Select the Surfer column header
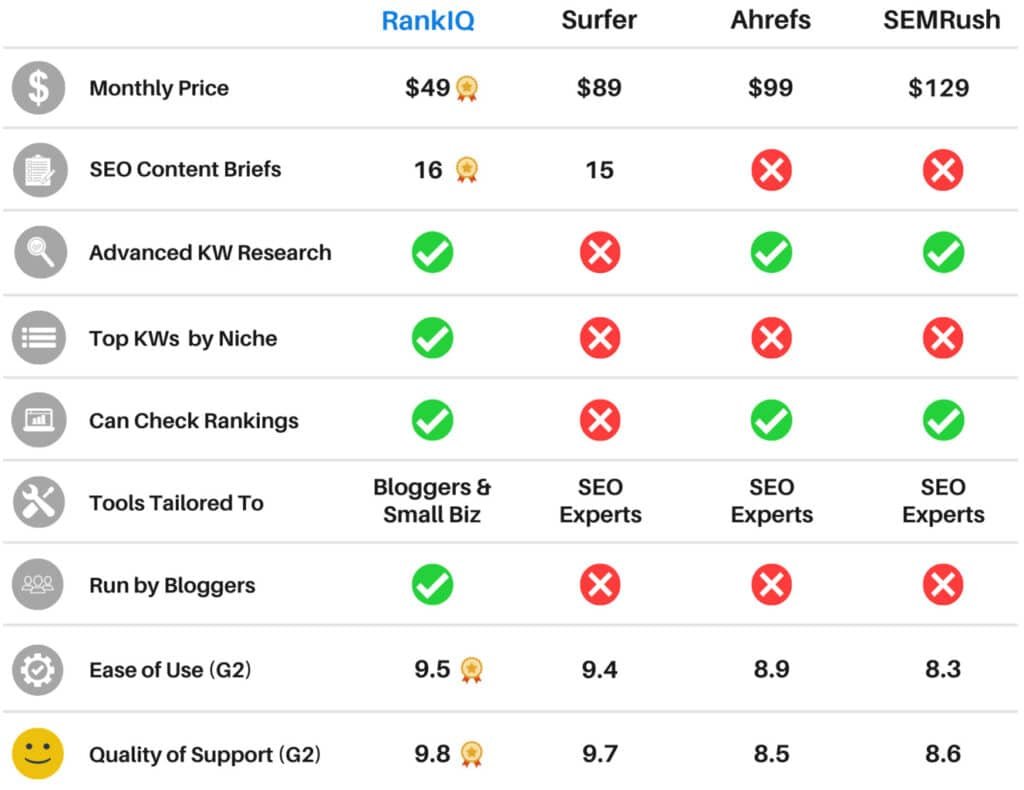The image size is (1024, 790). [x=600, y=21]
